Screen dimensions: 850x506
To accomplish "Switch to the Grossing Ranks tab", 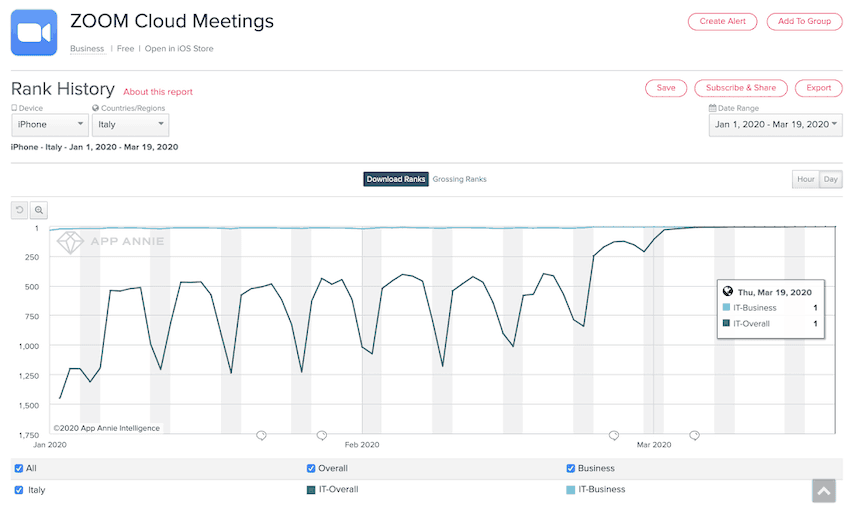I will pyautogui.click(x=459, y=179).
